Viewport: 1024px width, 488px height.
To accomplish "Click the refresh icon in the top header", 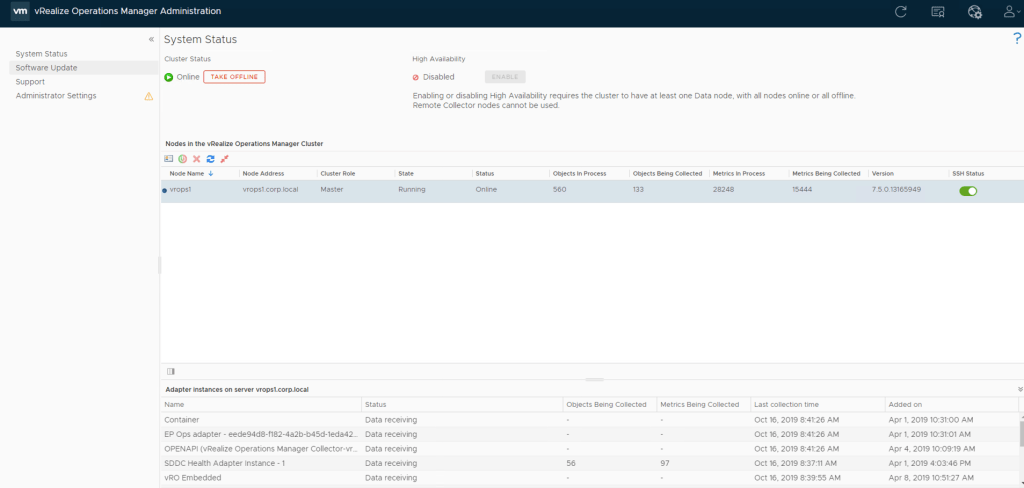I will (901, 11).
